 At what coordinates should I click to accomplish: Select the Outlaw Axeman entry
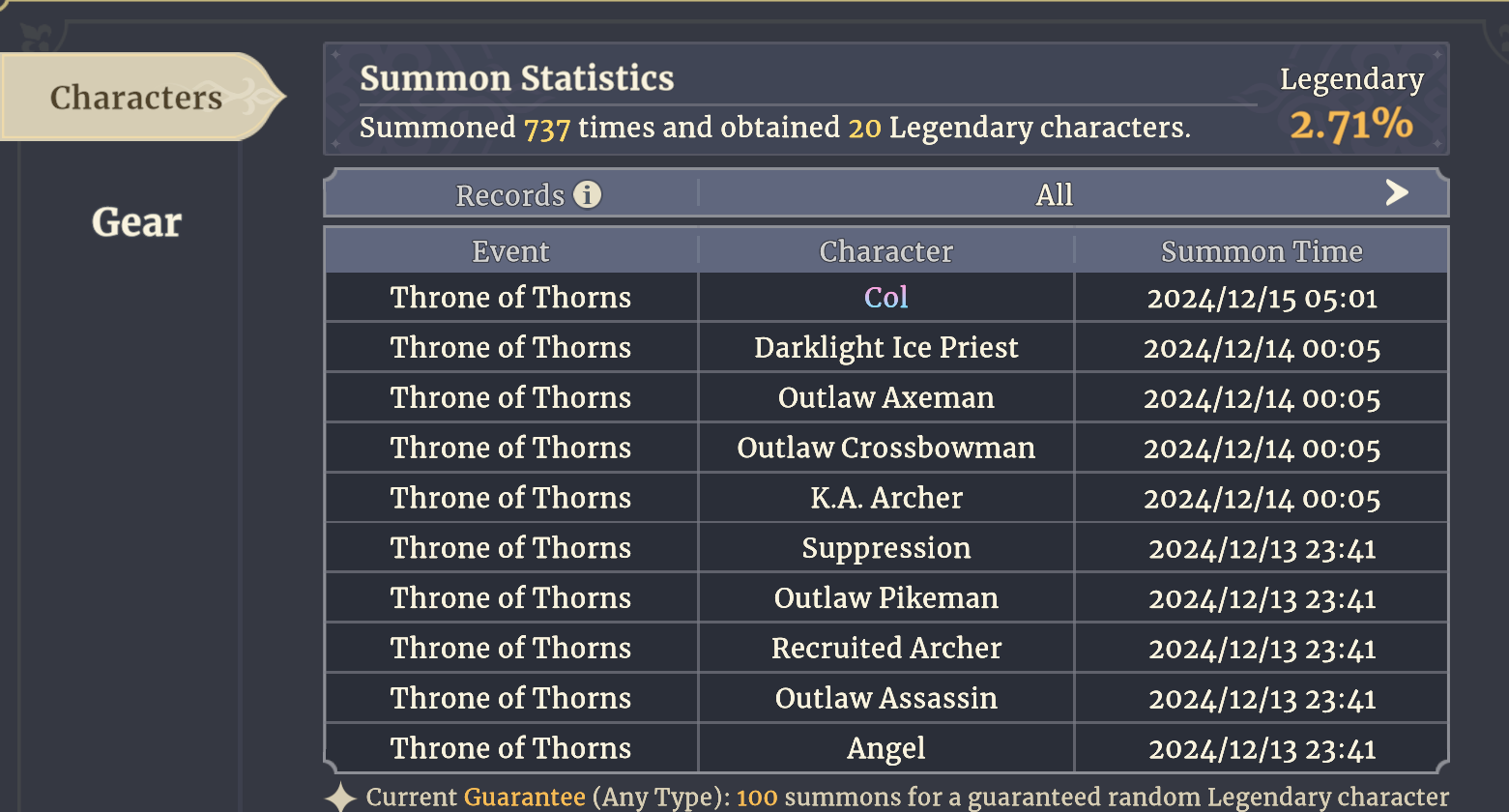tap(886, 397)
